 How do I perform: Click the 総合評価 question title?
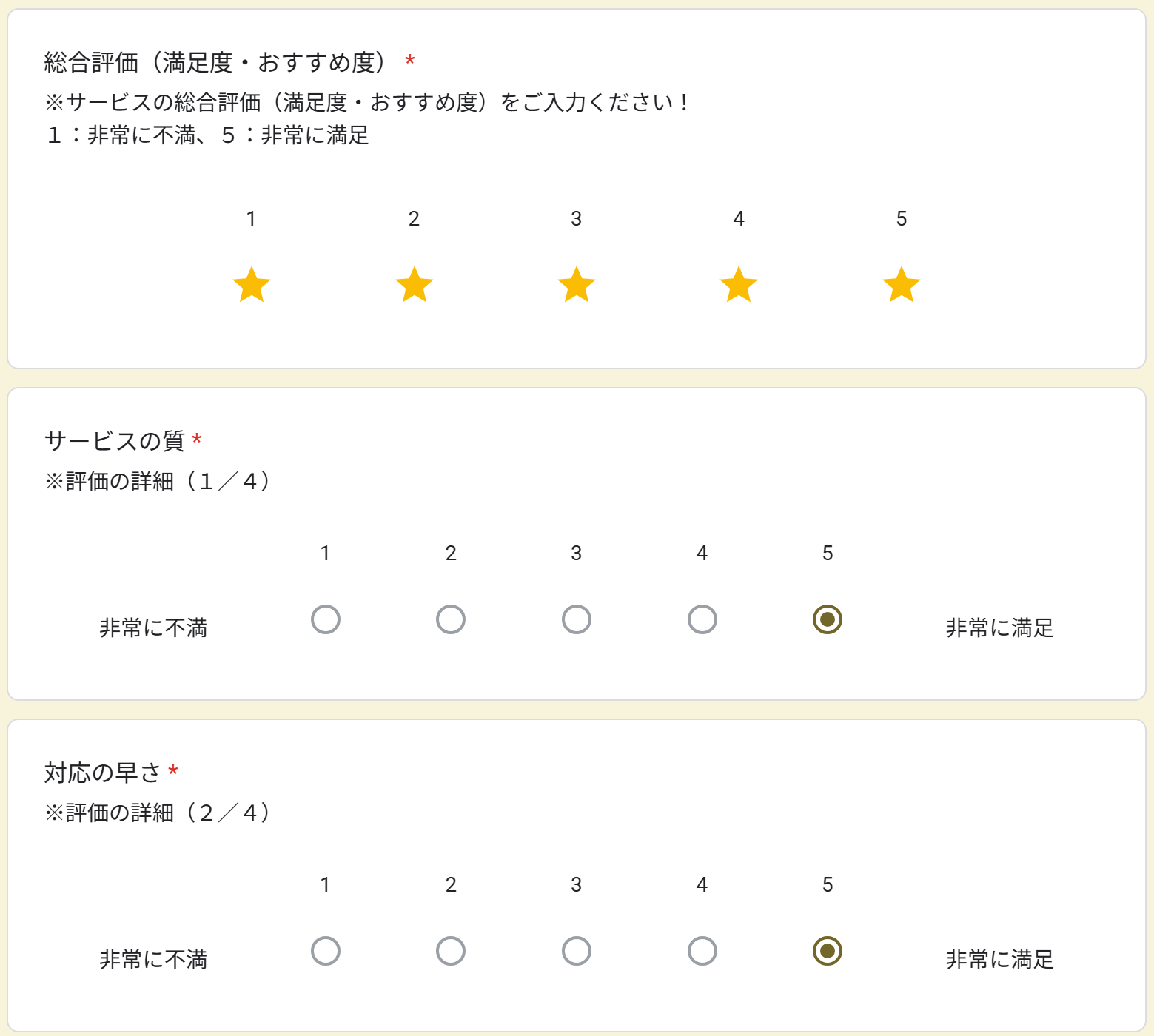pyautogui.click(x=215, y=62)
